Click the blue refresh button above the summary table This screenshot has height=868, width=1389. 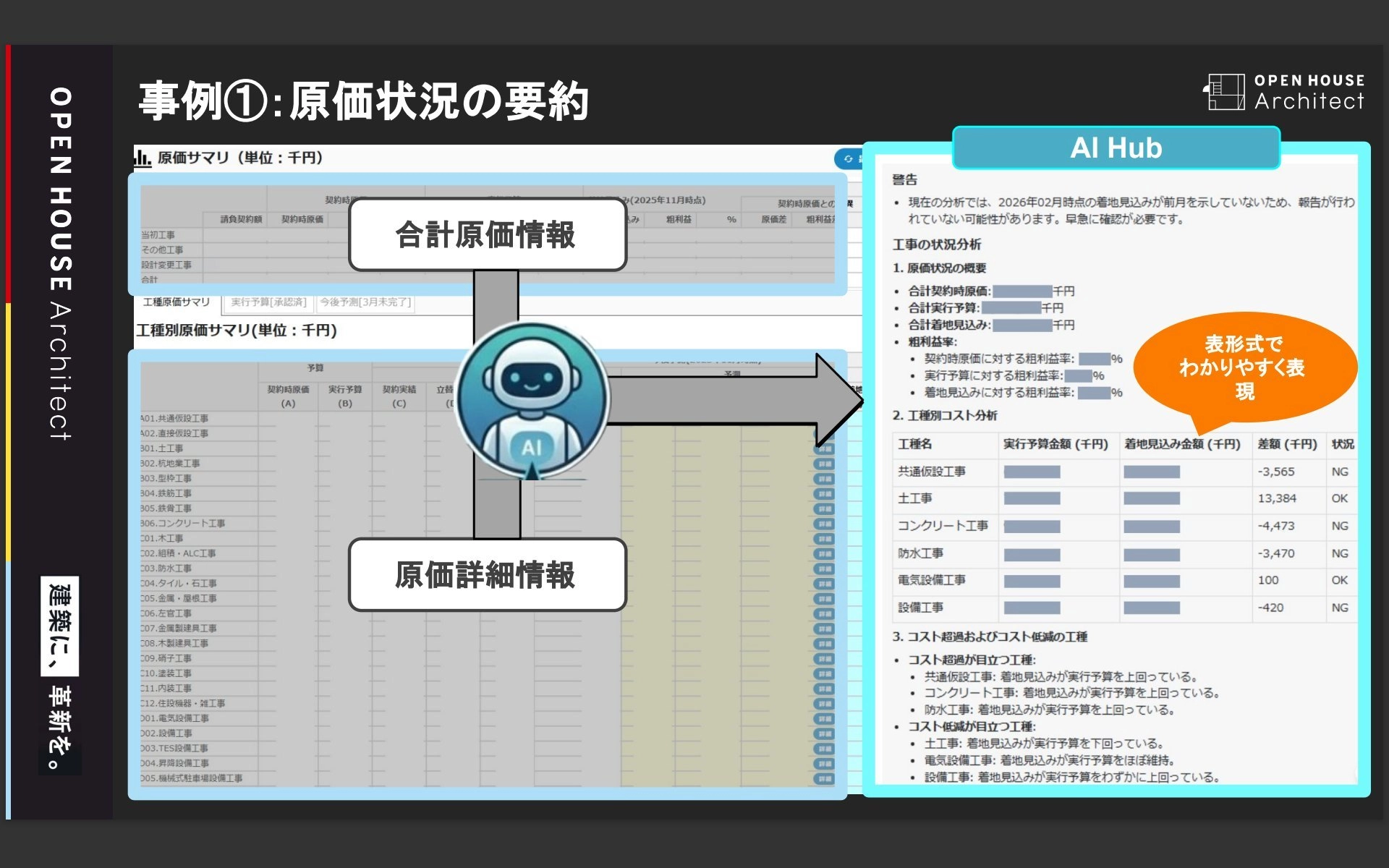click(849, 159)
